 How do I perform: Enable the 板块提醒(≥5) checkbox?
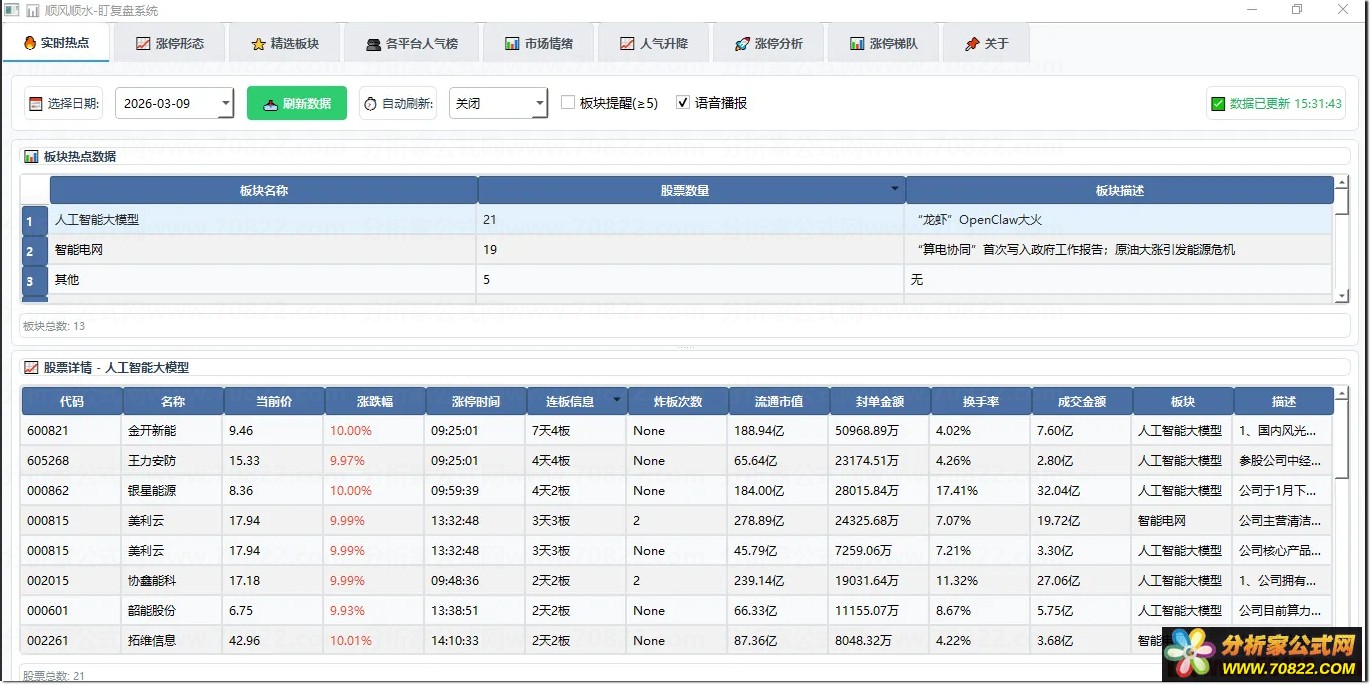[x=568, y=103]
